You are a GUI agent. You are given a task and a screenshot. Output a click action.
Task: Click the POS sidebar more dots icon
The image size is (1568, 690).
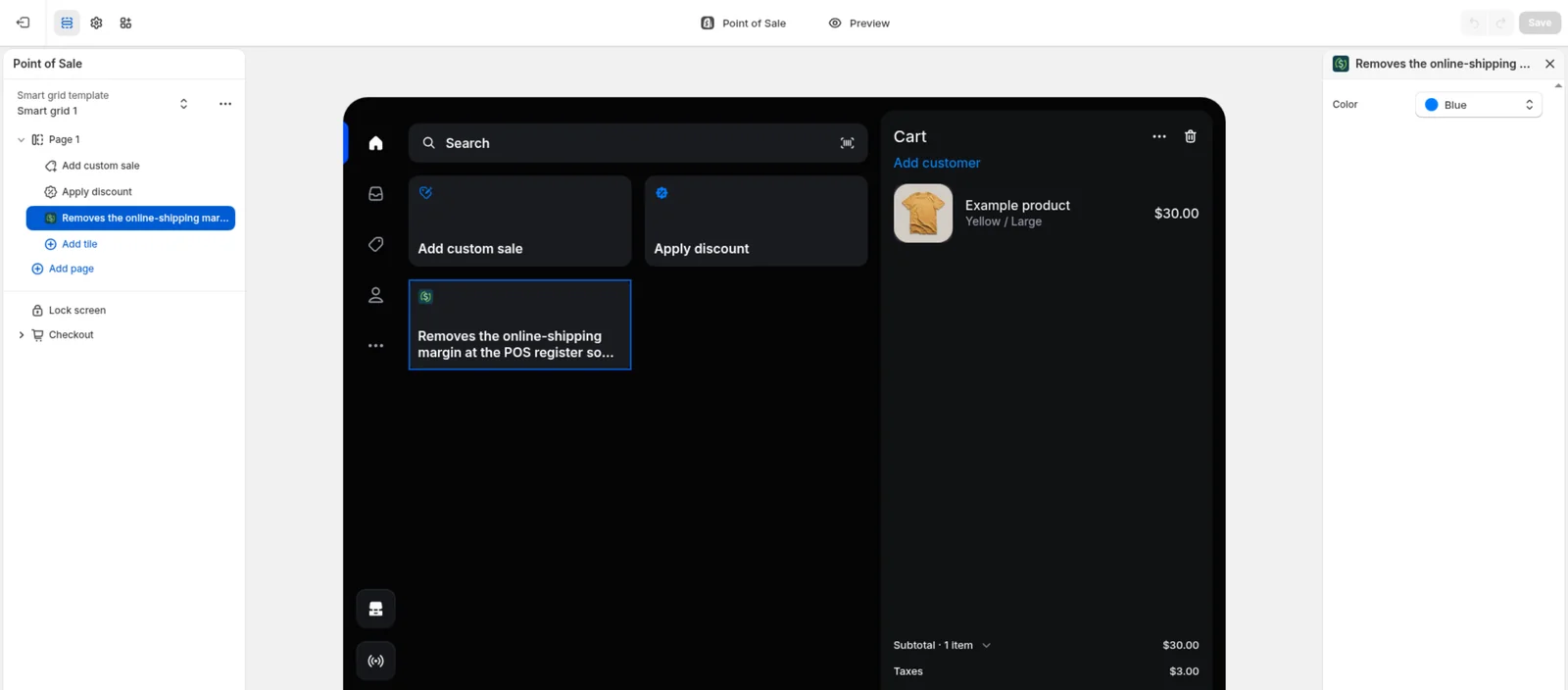click(375, 346)
